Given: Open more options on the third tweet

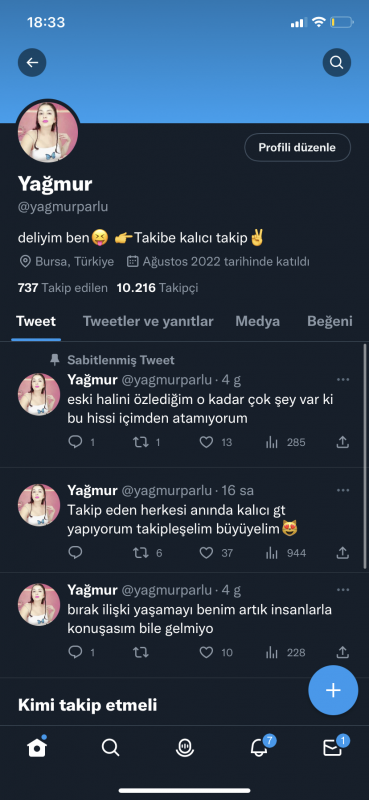Looking at the screenshot, I should point(343,590).
